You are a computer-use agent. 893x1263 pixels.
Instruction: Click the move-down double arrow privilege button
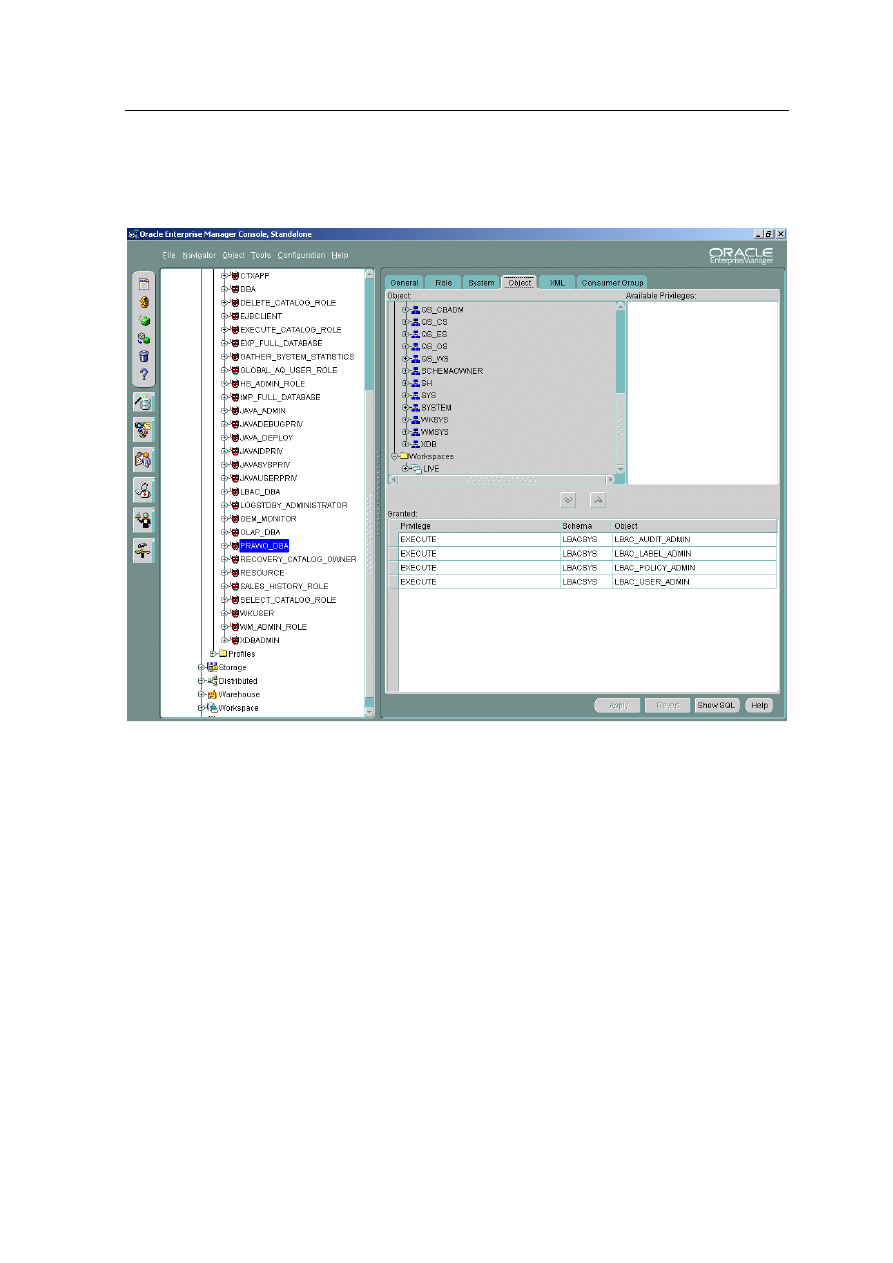tap(568, 500)
